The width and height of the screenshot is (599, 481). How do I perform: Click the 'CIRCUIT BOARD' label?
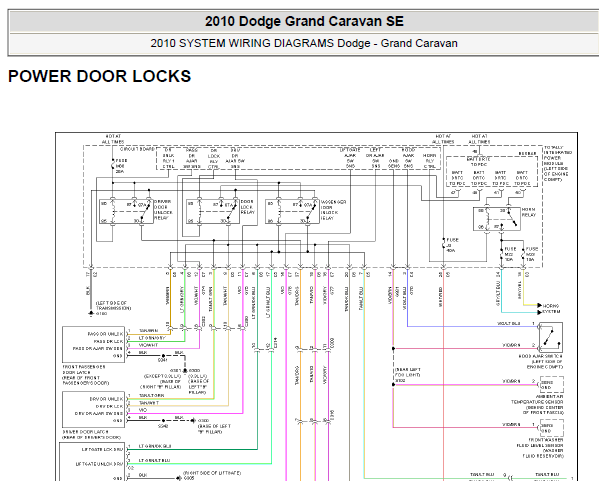click(x=137, y=149)
